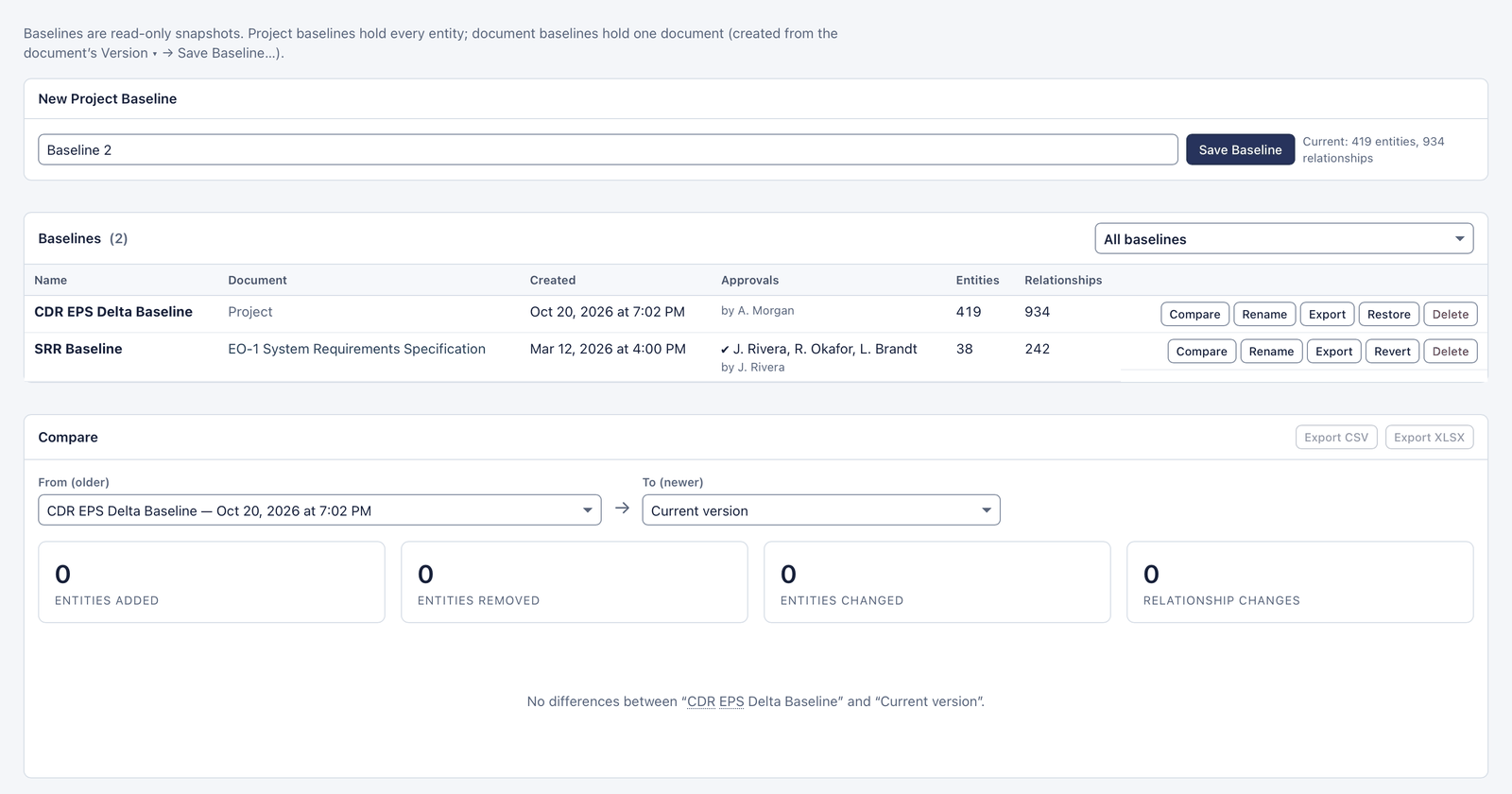Click the Entities column header

click(977, 280)
